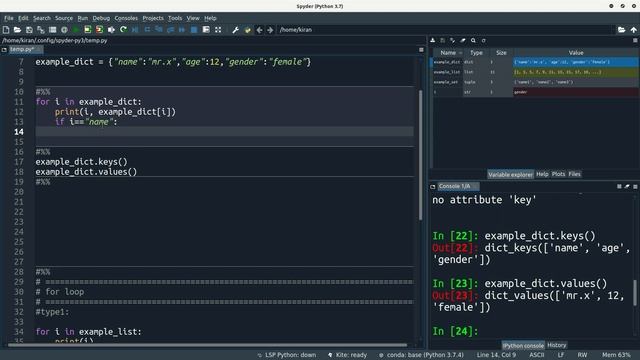The height and width of the screenshot is (360, 640).
Task: Run the file with the green play icon
Action: (76, 30)
